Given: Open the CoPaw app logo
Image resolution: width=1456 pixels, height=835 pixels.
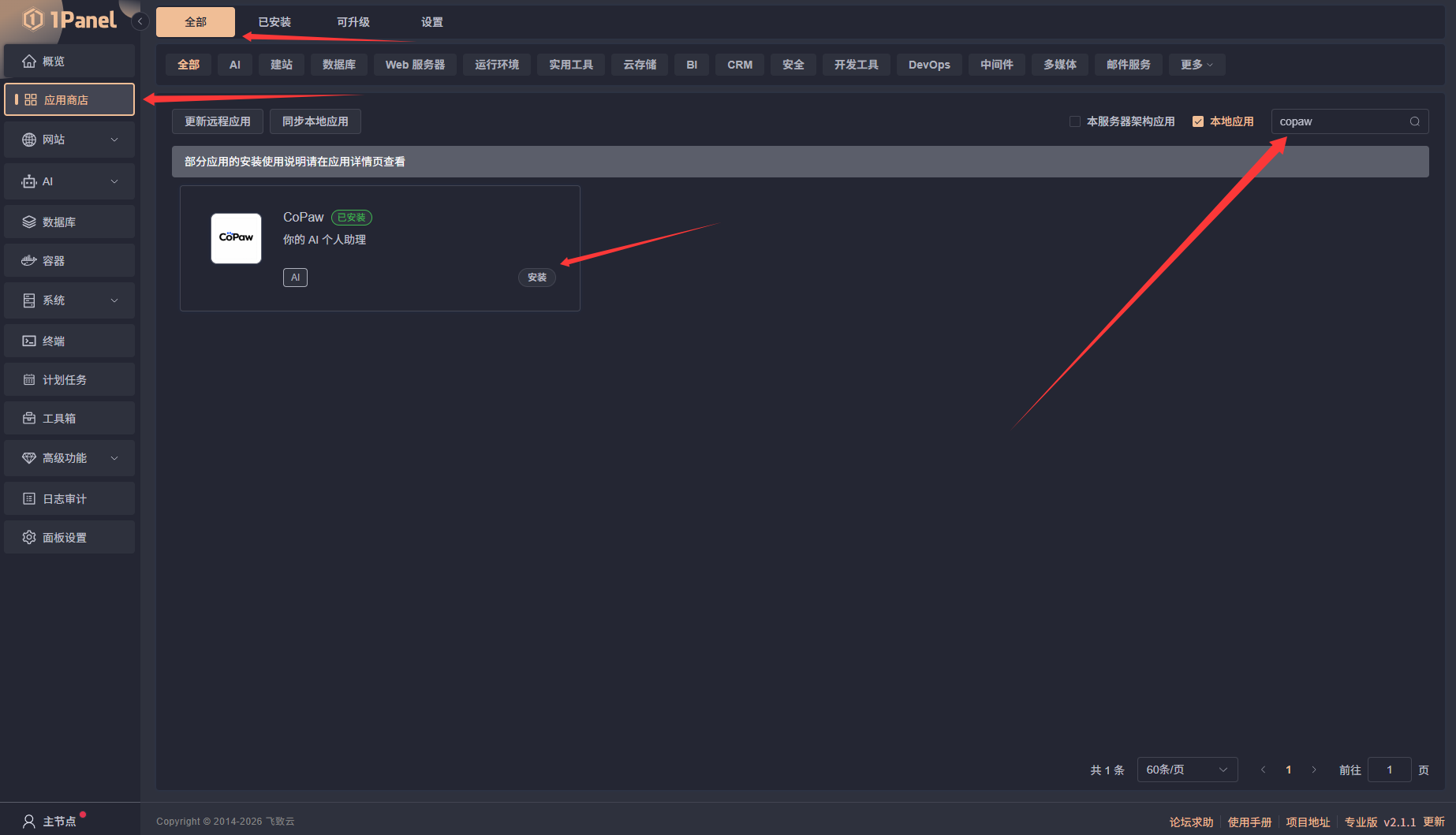Looking at the screenshot, I should pyautogui.click(x=236, y=238).
